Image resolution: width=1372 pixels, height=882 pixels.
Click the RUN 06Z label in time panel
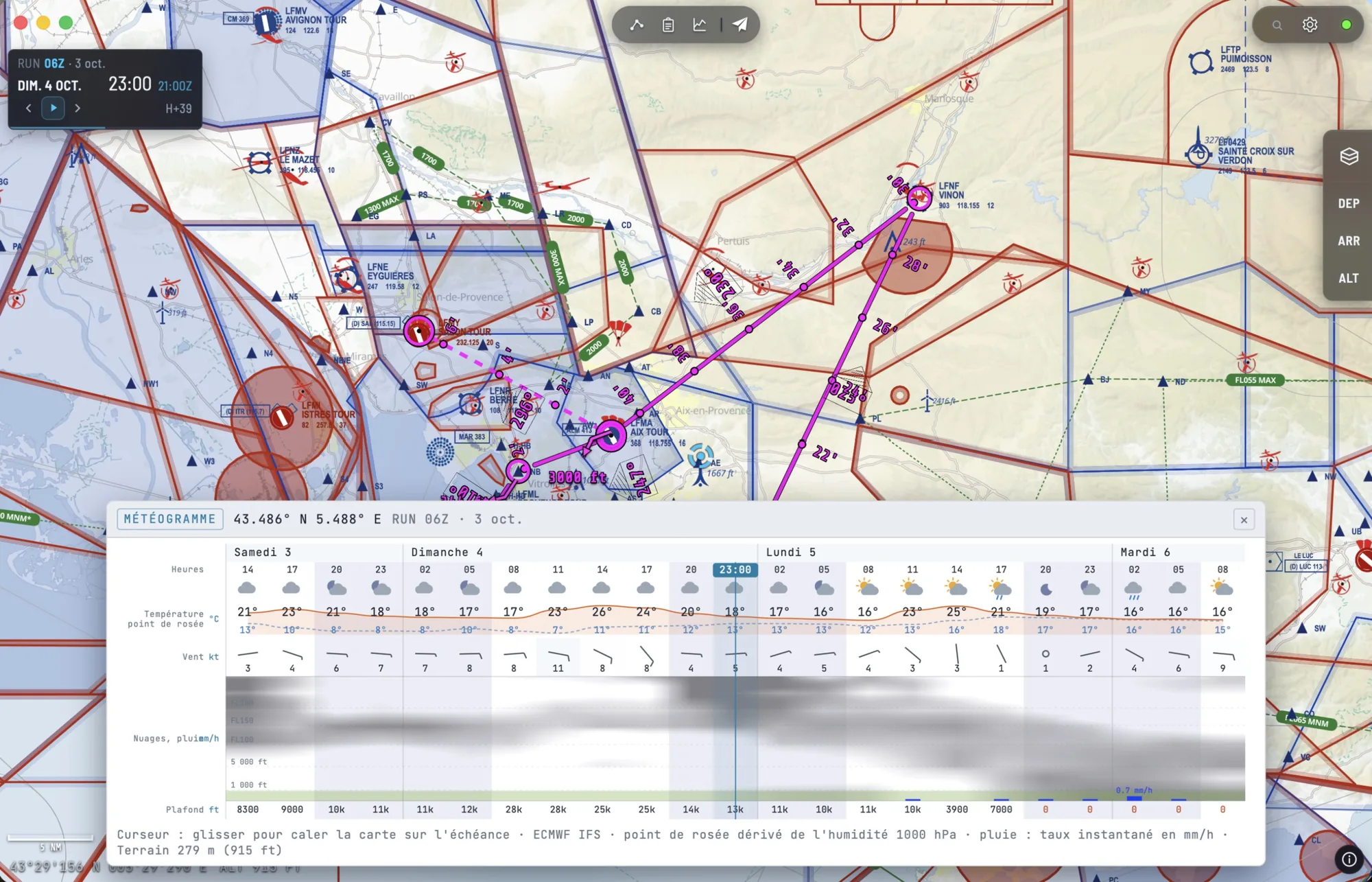[41, 63]
